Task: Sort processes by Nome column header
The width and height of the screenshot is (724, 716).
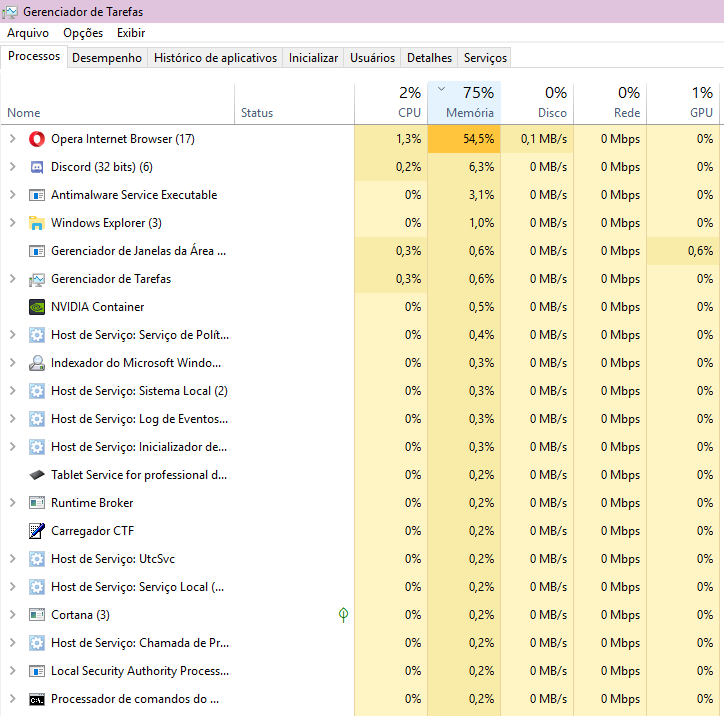Action: click(x=118, y=103)
